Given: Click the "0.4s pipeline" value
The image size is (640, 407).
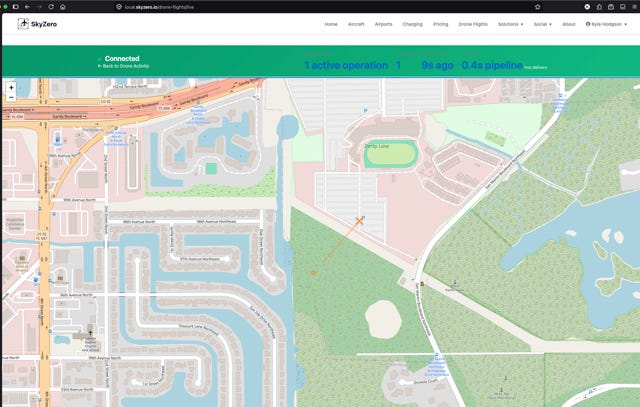Looking at the screenshot, I should click(x=492, y=65).
